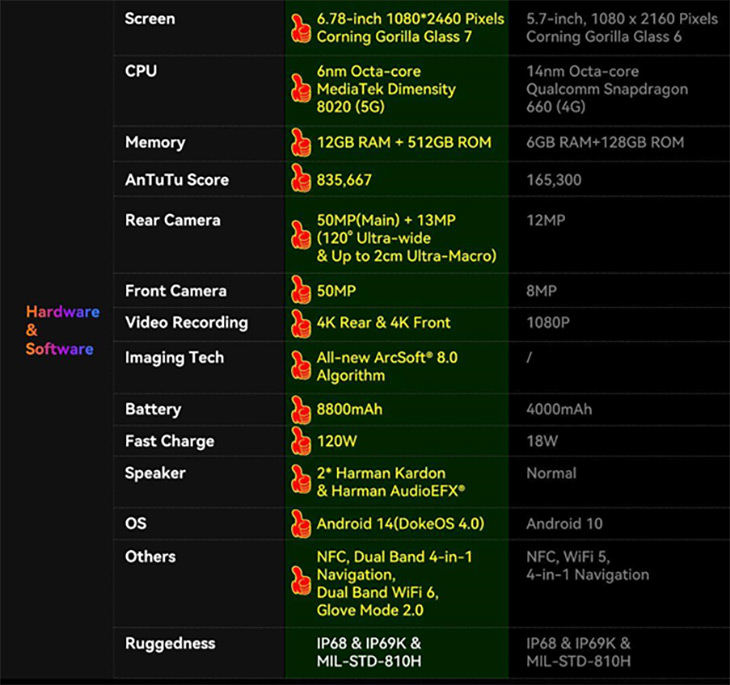This screenshot has width=730, height=685.
Task: Click the thumbs-up icon beside 4K Rear & 4K Front
Action: pos(300,323)
